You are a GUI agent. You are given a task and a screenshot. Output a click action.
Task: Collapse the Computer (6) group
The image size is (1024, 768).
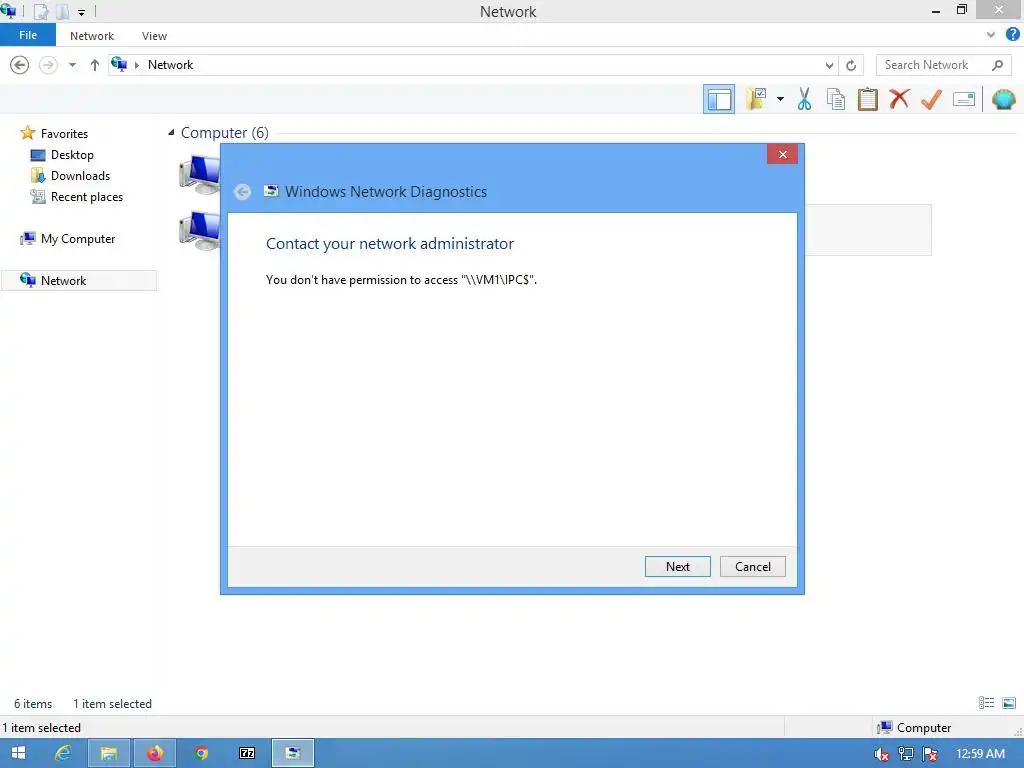pos(171,133)
